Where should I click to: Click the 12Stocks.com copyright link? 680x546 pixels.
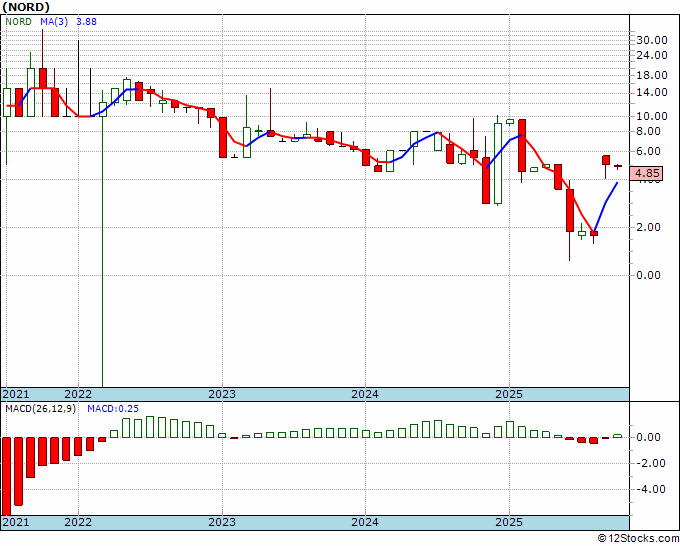click(x=638, y=539)
